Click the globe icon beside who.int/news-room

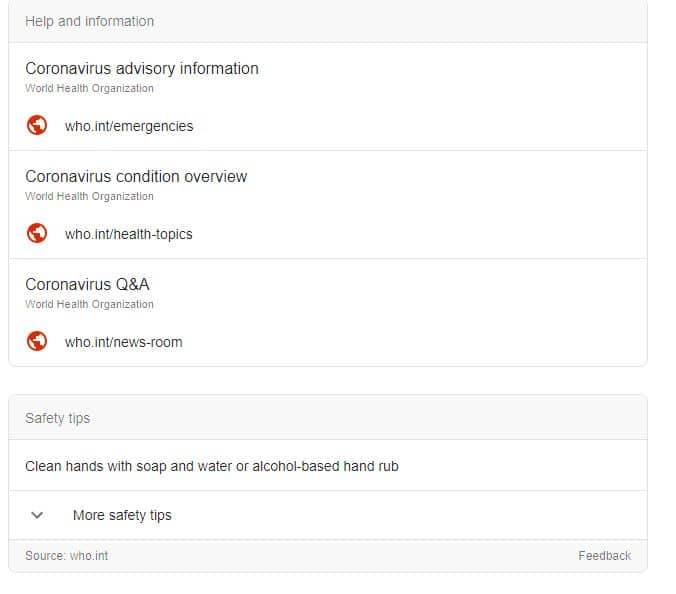coord(37,342)
